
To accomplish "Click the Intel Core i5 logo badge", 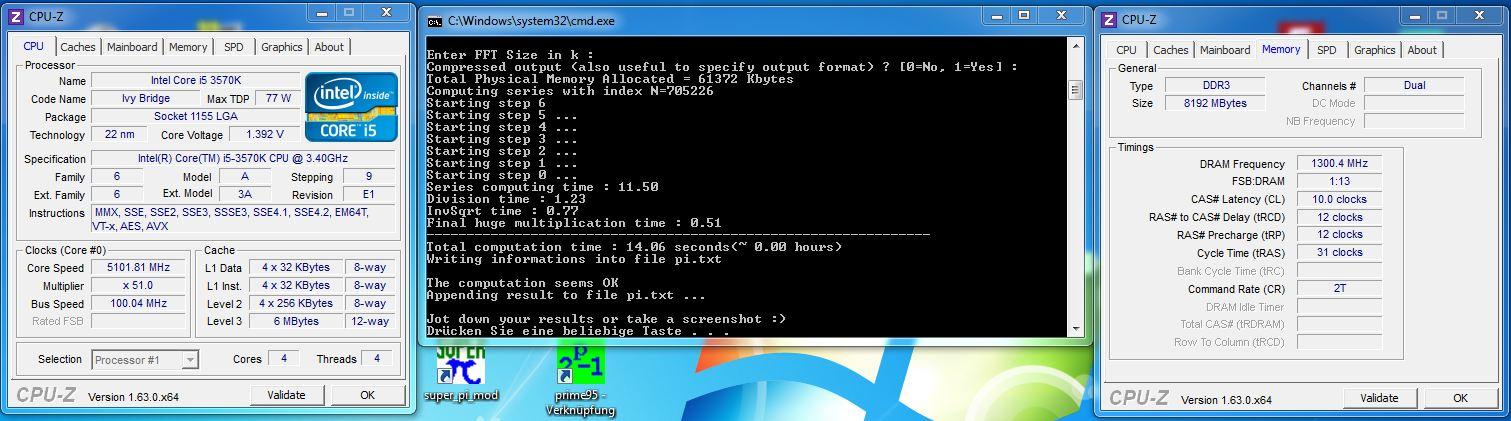I will (x=350, y=106).
